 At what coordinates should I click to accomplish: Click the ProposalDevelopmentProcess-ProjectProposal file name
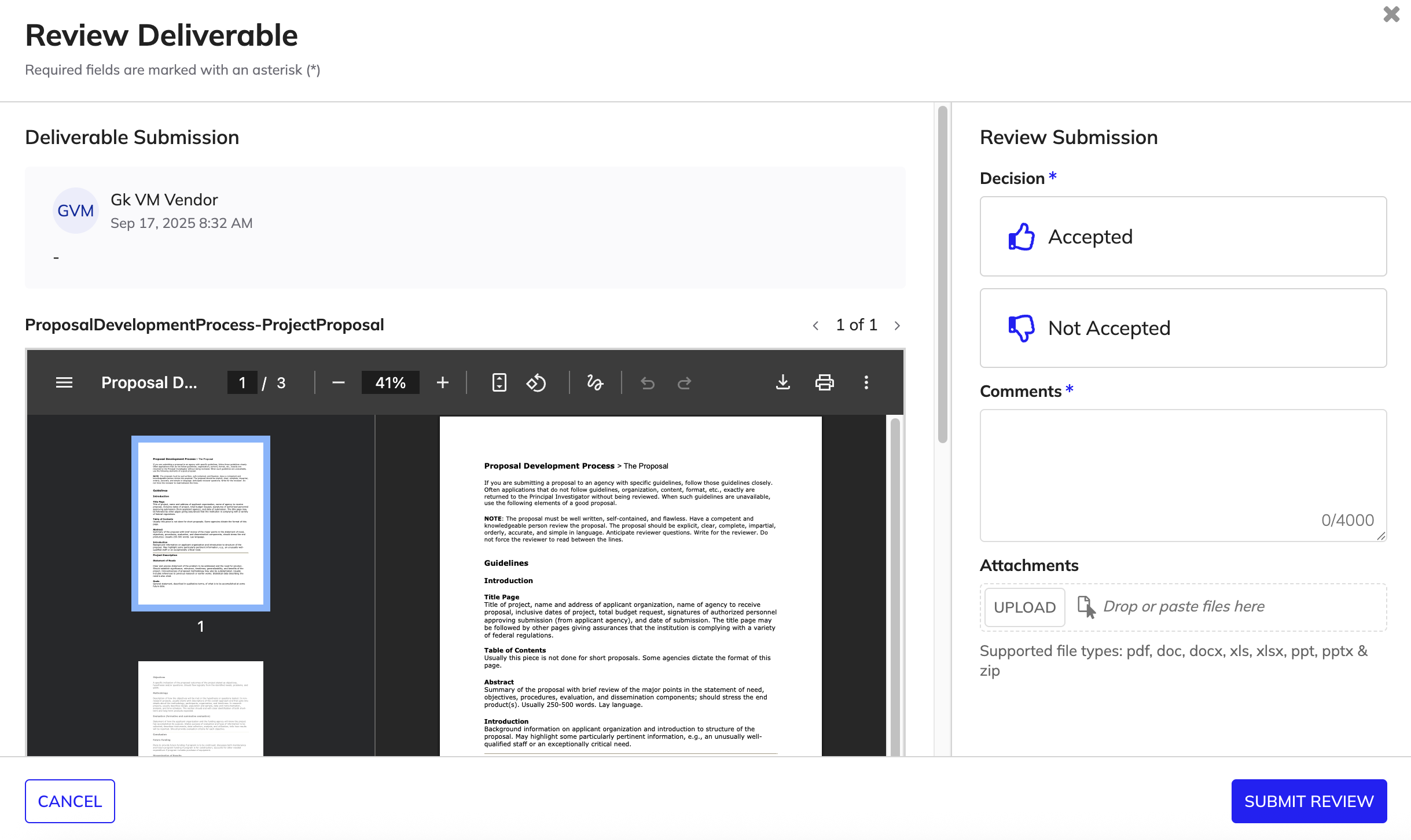(204, 325)
